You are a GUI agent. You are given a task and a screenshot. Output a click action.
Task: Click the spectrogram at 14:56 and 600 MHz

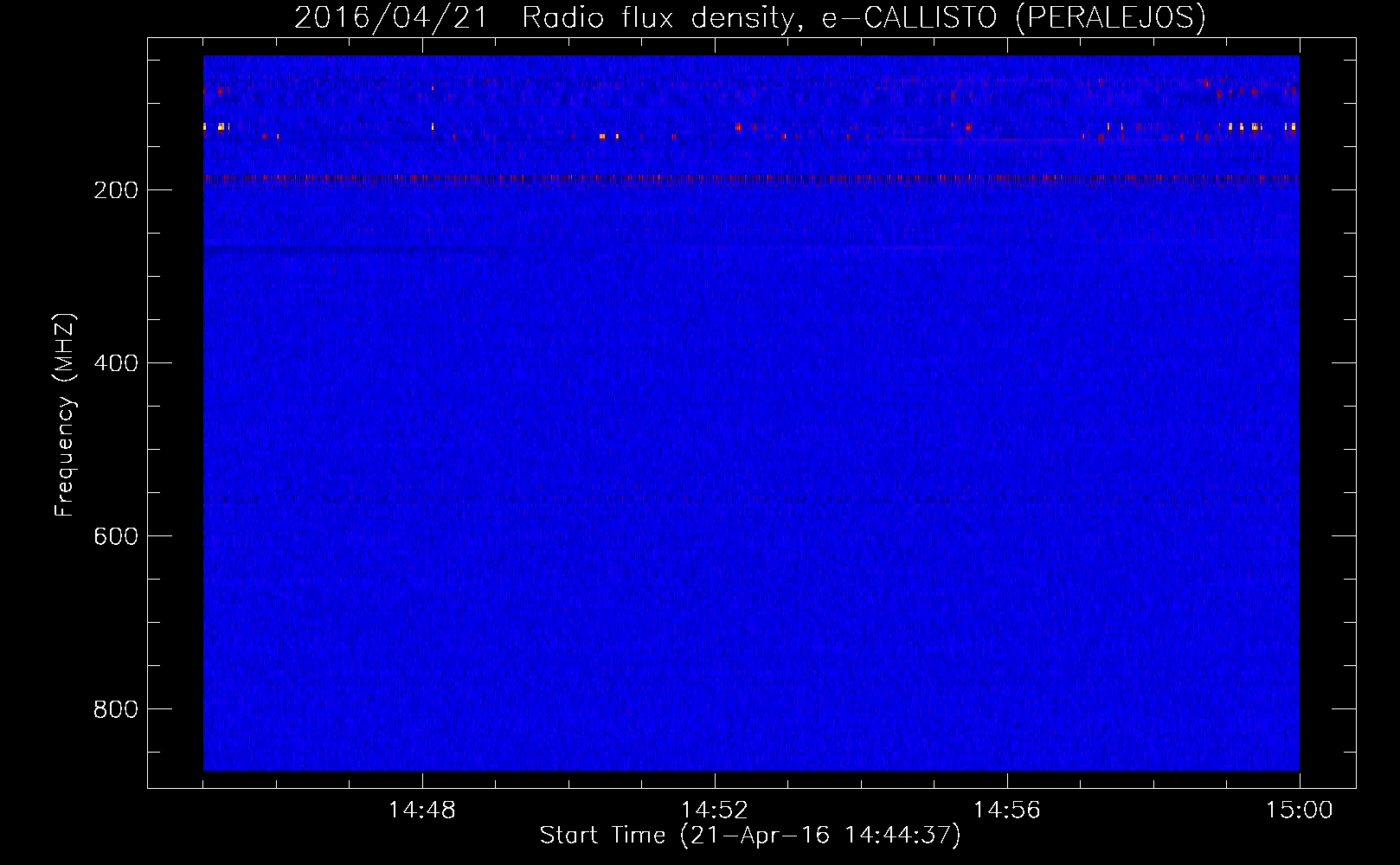(1007, 535)
